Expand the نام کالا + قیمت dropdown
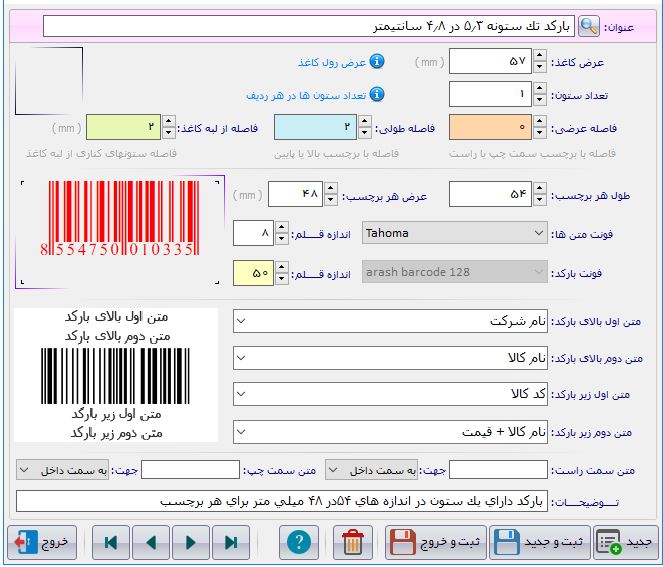 [x=390, y=431]
